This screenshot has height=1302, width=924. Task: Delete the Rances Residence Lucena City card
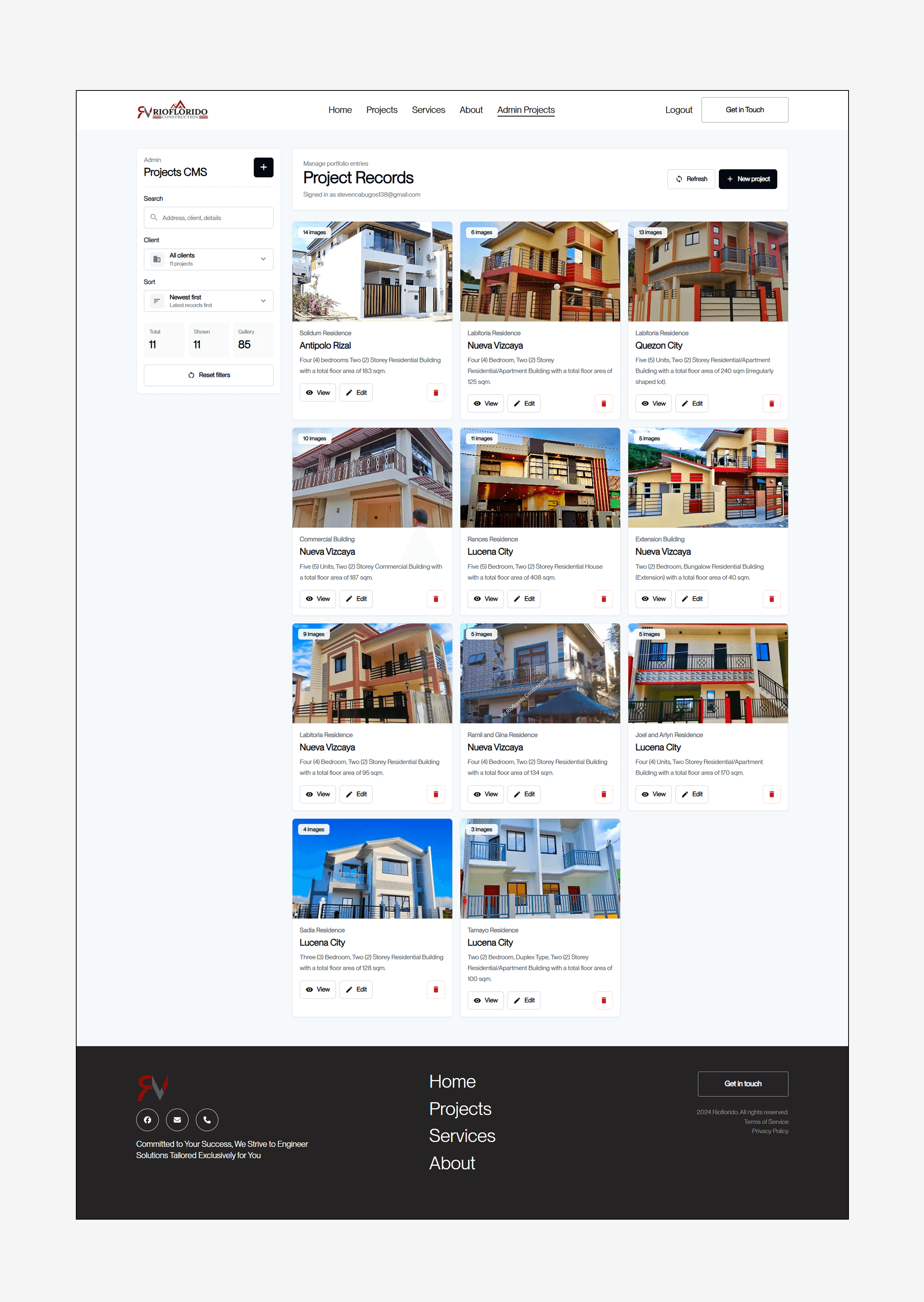point(604,598)
